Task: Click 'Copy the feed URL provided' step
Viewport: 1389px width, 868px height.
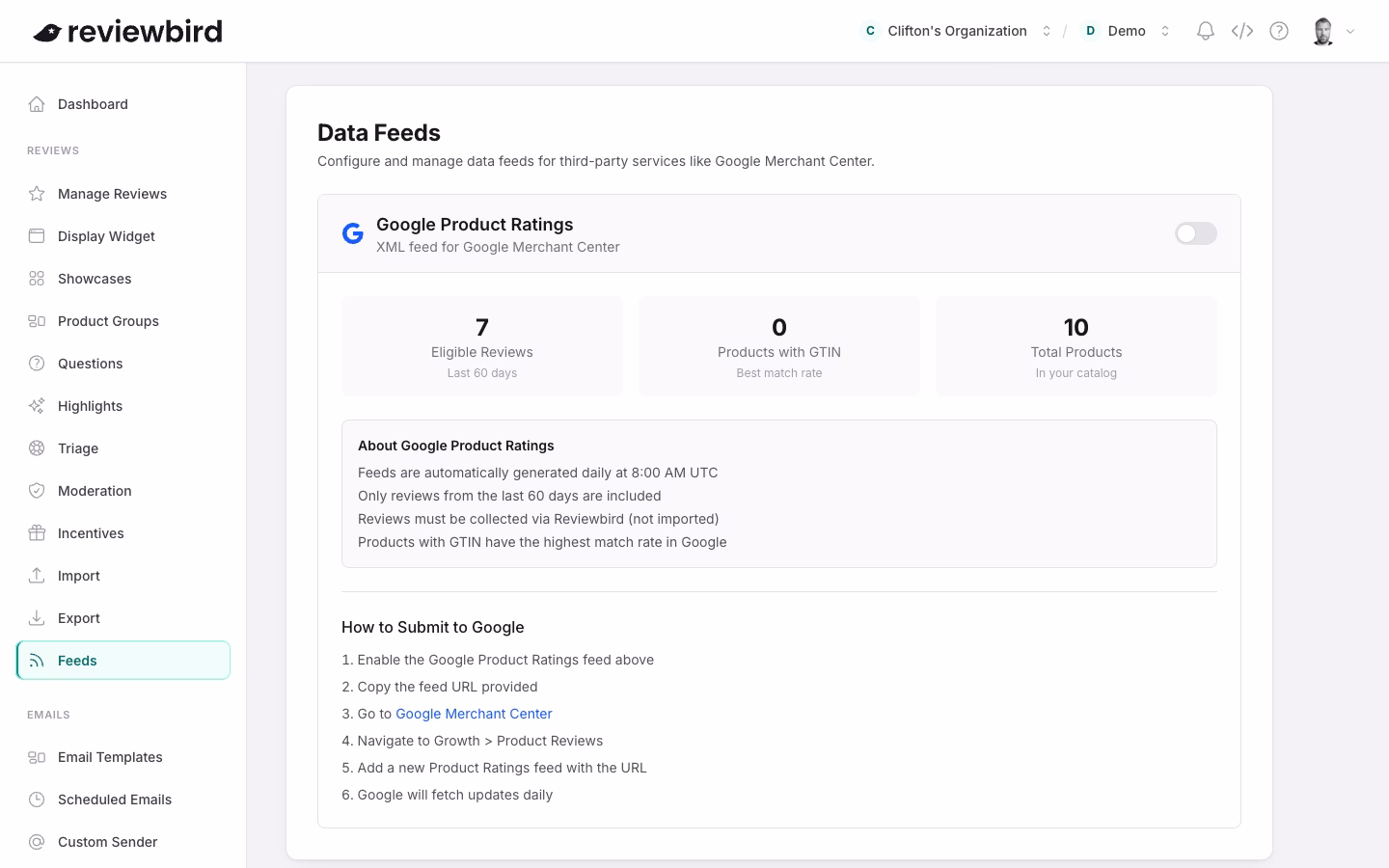Action: (x=440, y=687)
